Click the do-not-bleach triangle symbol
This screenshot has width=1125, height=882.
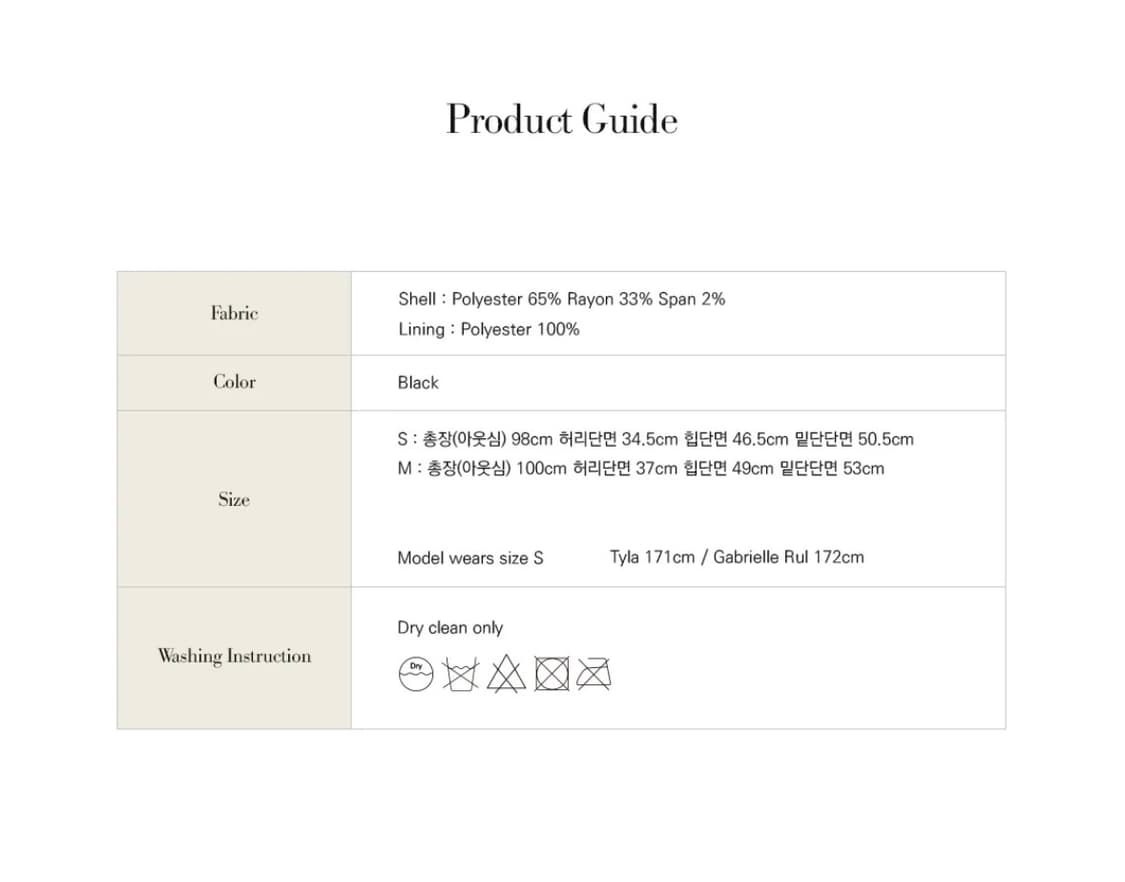point(506,674)
